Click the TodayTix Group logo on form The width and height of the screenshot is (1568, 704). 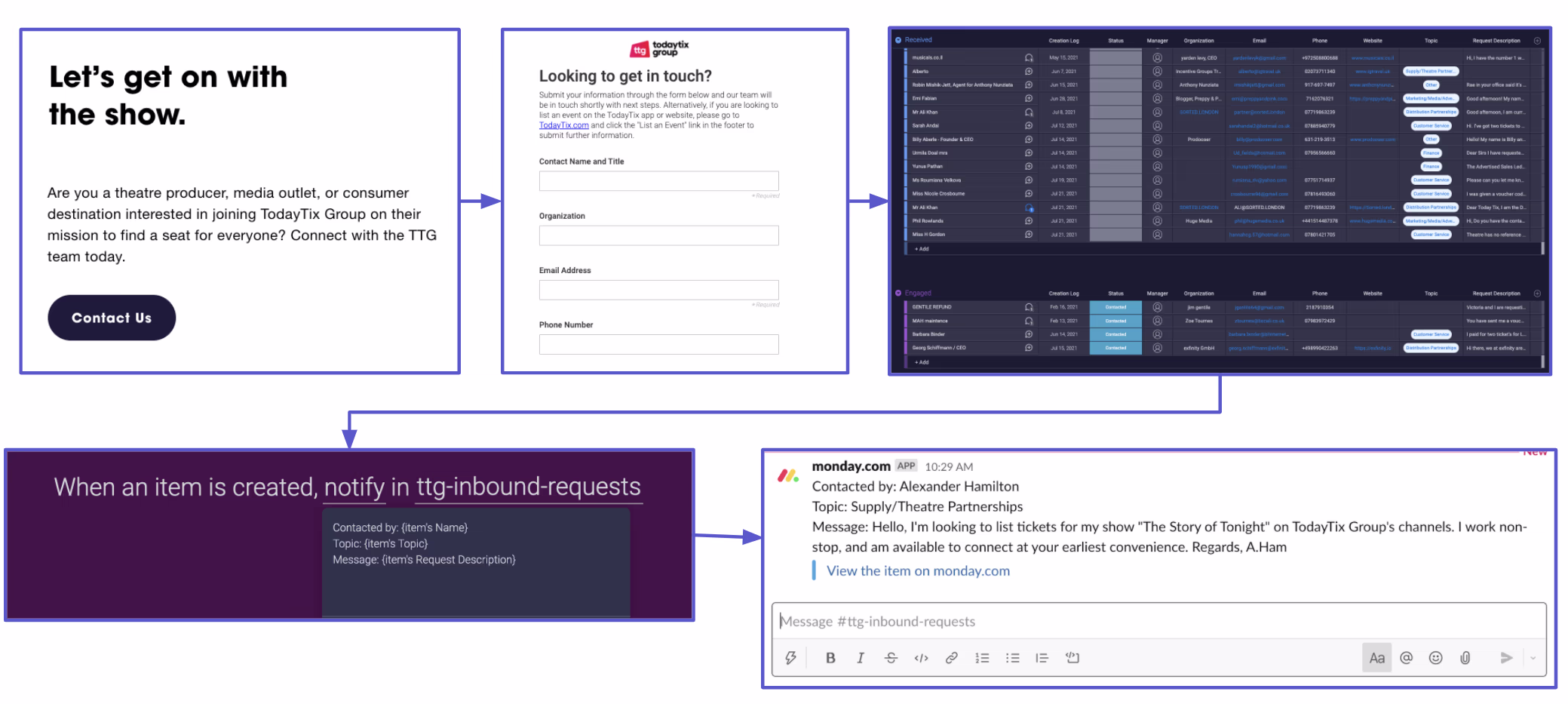[659, 49]
